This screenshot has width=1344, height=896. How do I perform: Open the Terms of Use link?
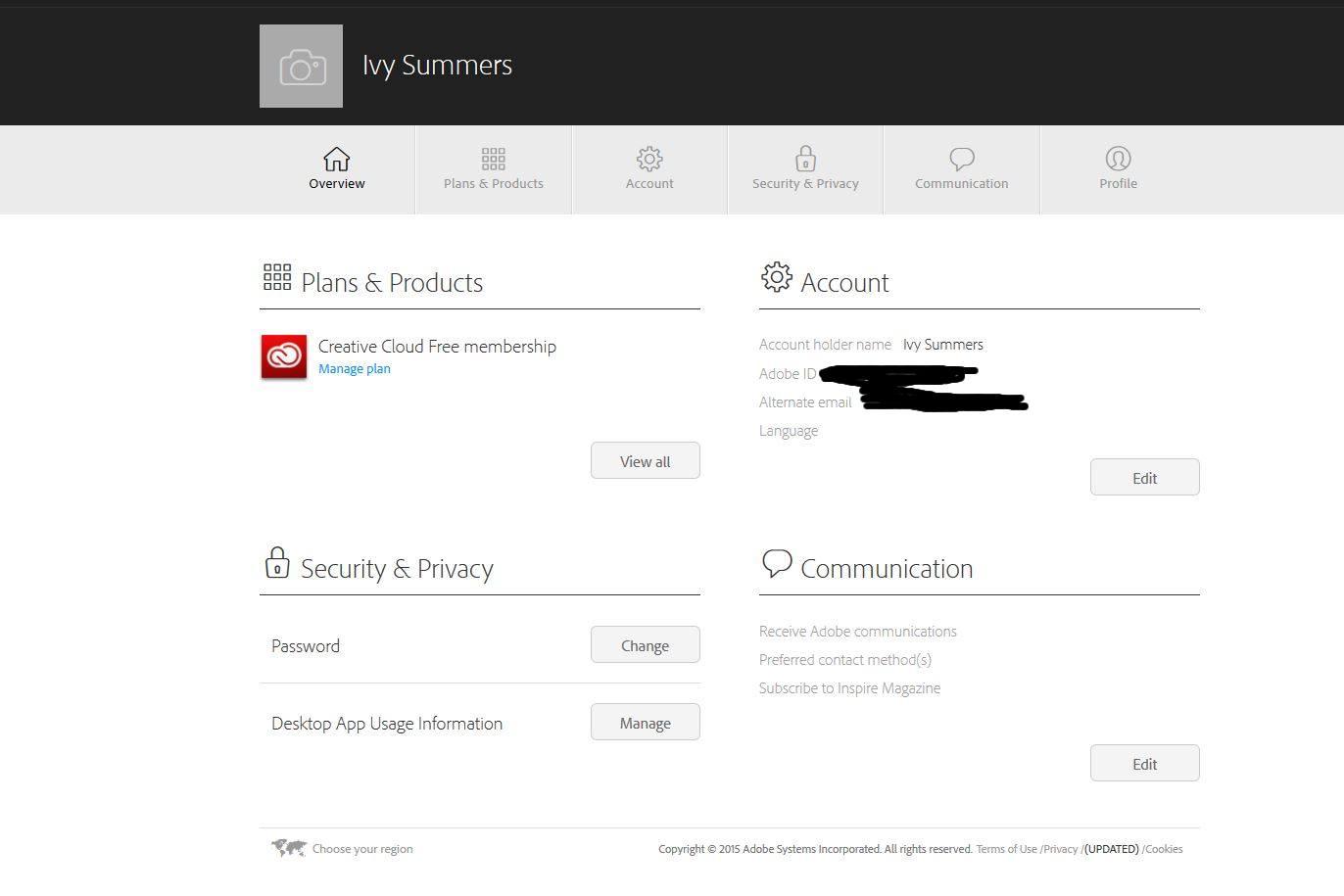pos(1006,849)
